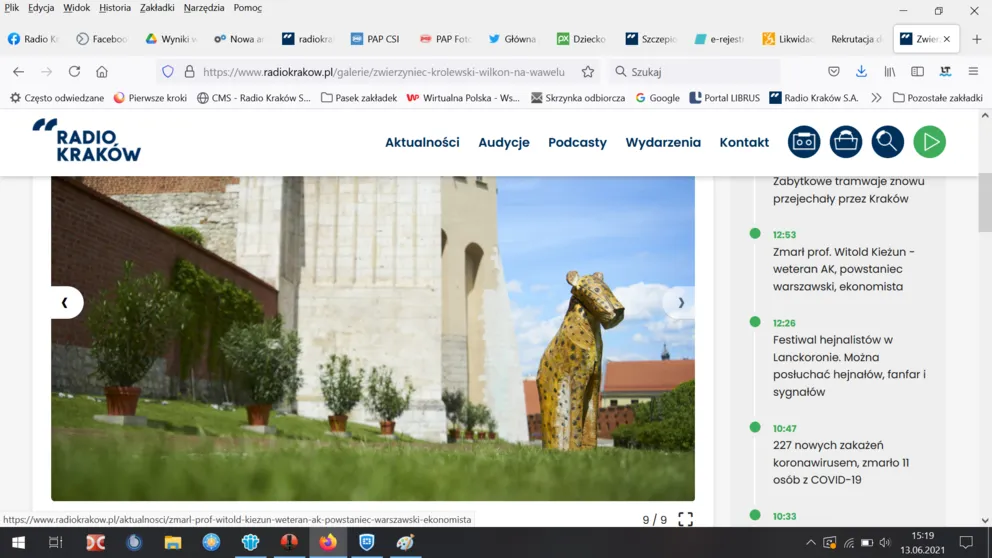This screenshot has width=992, height=558.
Task: Switch to the Główna Twitter tab
Action: point(514,39)
